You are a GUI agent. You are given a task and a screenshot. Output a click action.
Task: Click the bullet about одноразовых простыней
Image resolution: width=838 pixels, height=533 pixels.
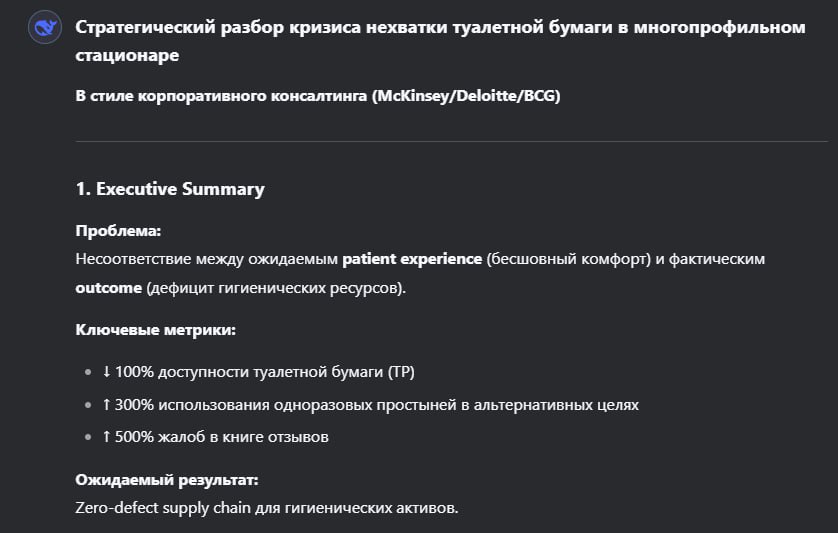(x=370, y=405)
